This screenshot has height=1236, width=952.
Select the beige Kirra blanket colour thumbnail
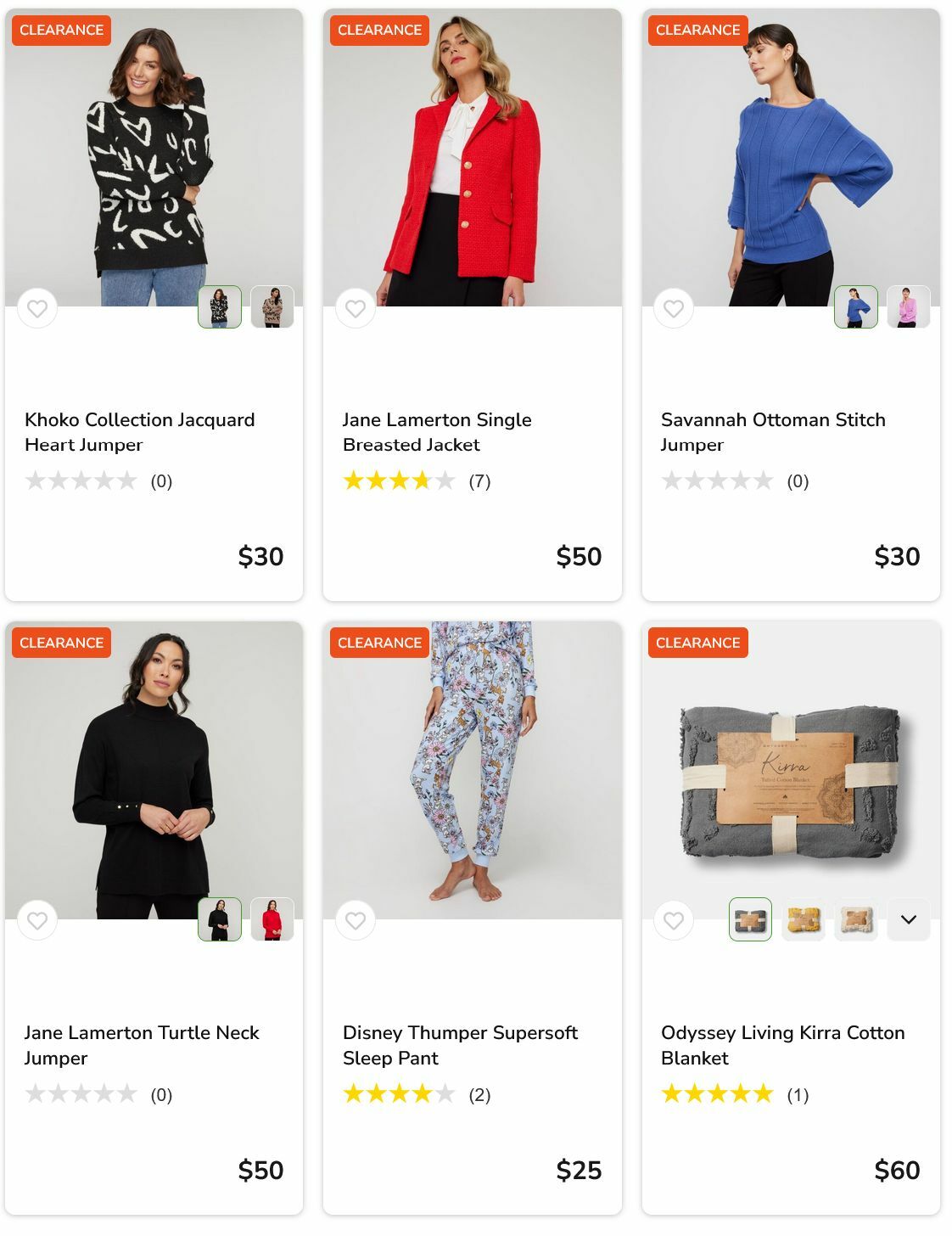pyautogui.click(x=855, y=919)
